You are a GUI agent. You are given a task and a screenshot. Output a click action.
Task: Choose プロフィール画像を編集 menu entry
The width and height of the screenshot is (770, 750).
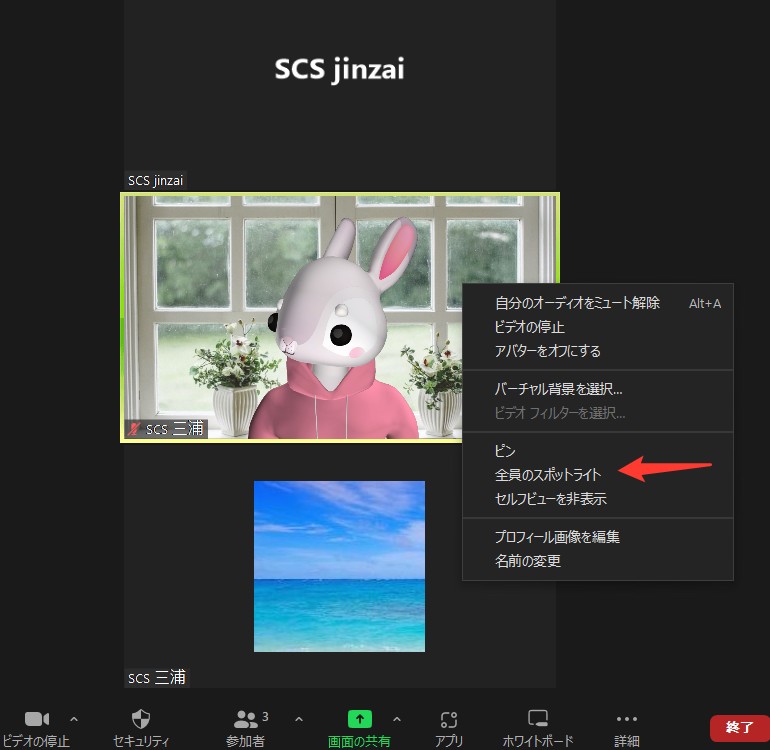(x=598, y=537)
